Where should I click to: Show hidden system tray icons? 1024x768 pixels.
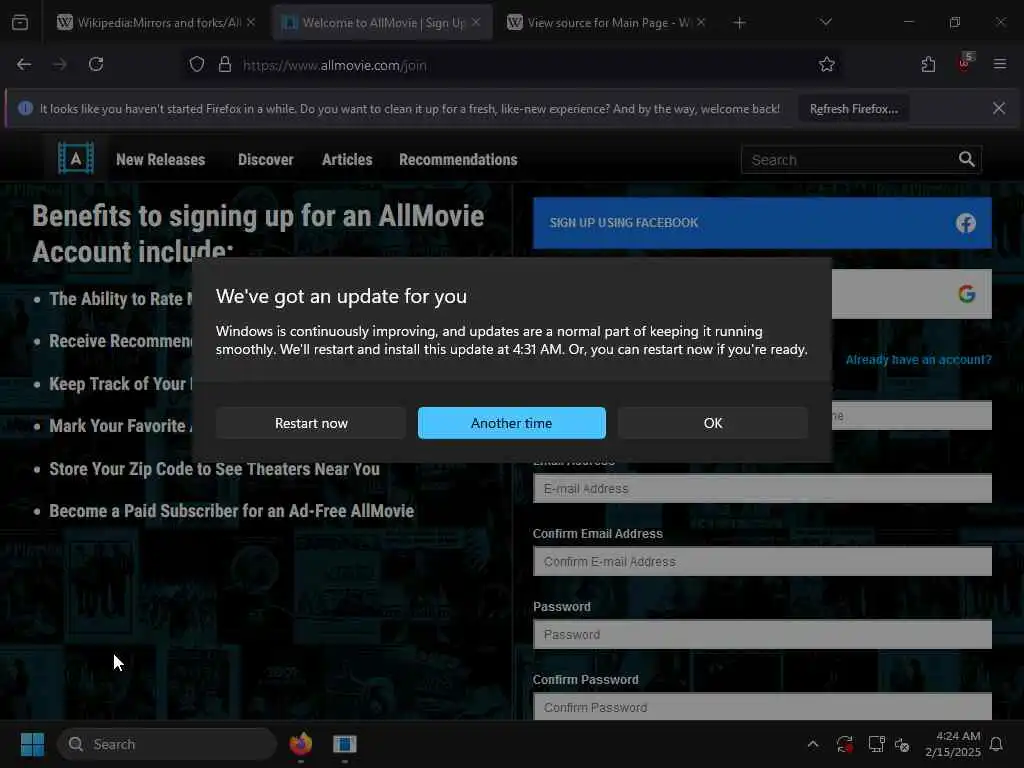coord(813,744)
